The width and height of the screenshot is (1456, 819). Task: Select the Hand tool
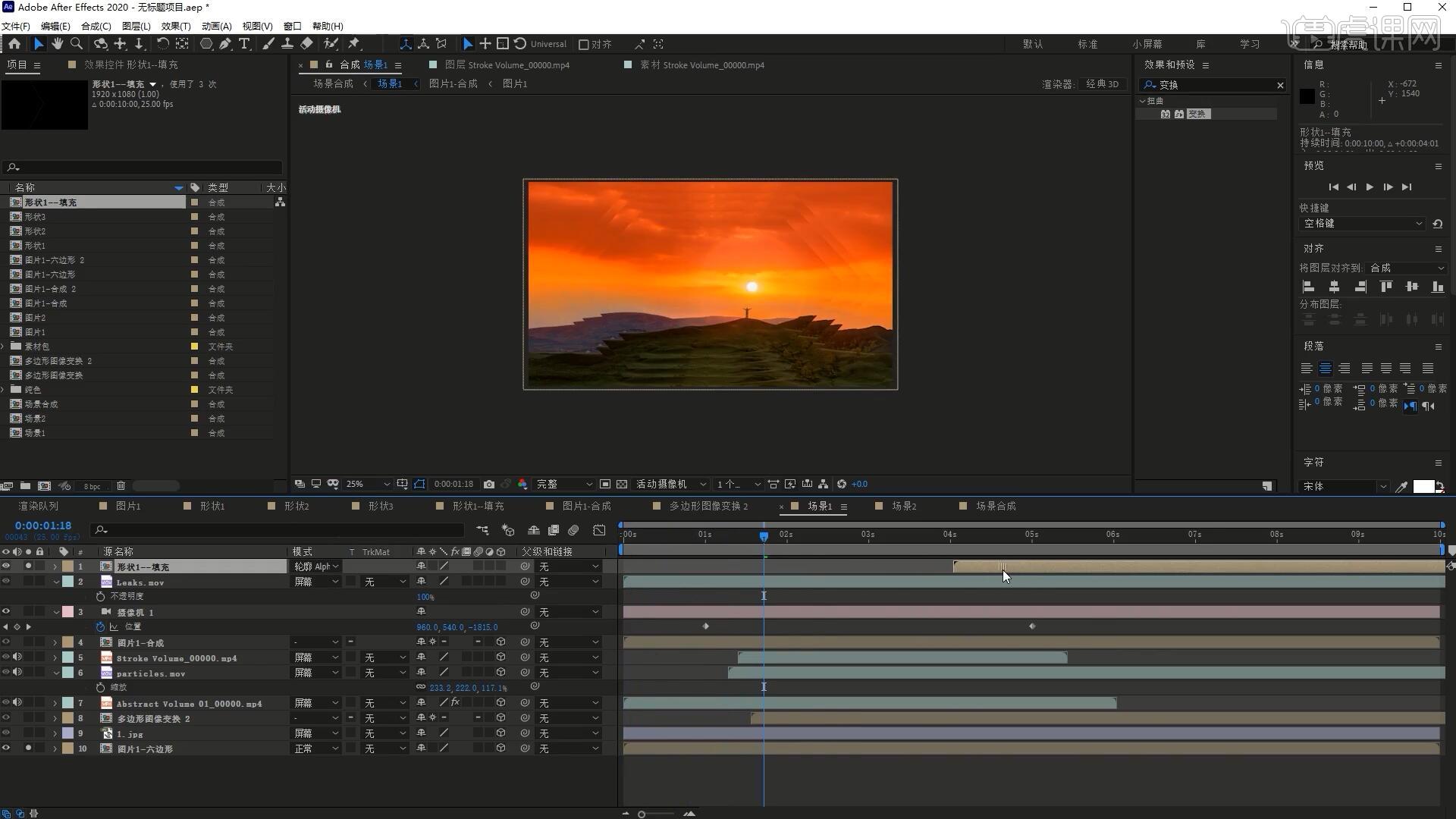click(x=57, y=44)
